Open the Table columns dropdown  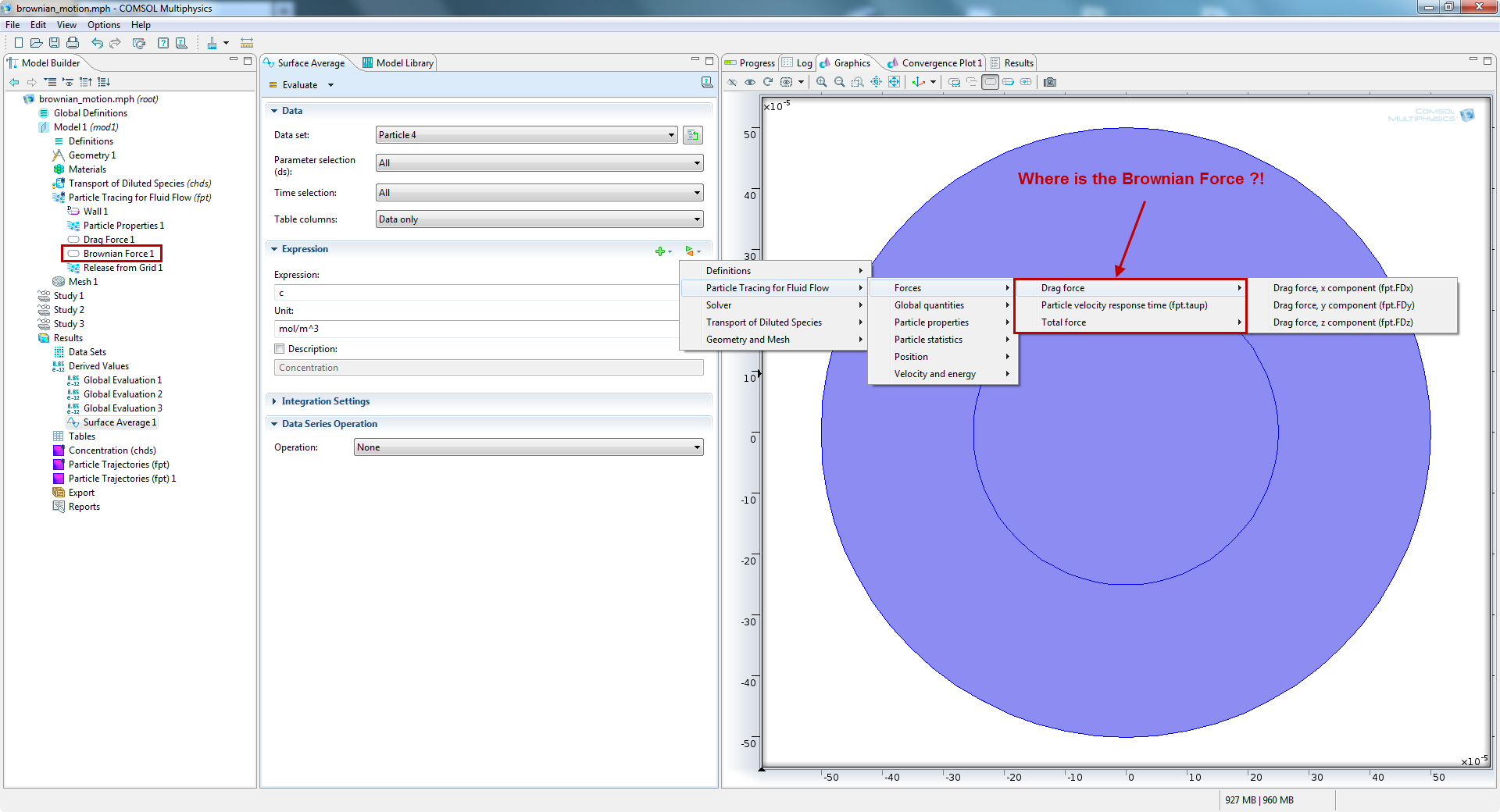click(x=539, y=219)
